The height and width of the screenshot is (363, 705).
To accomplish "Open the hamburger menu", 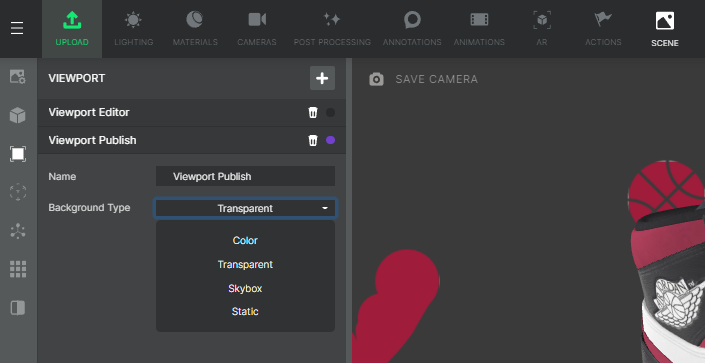I will (17, 28).
